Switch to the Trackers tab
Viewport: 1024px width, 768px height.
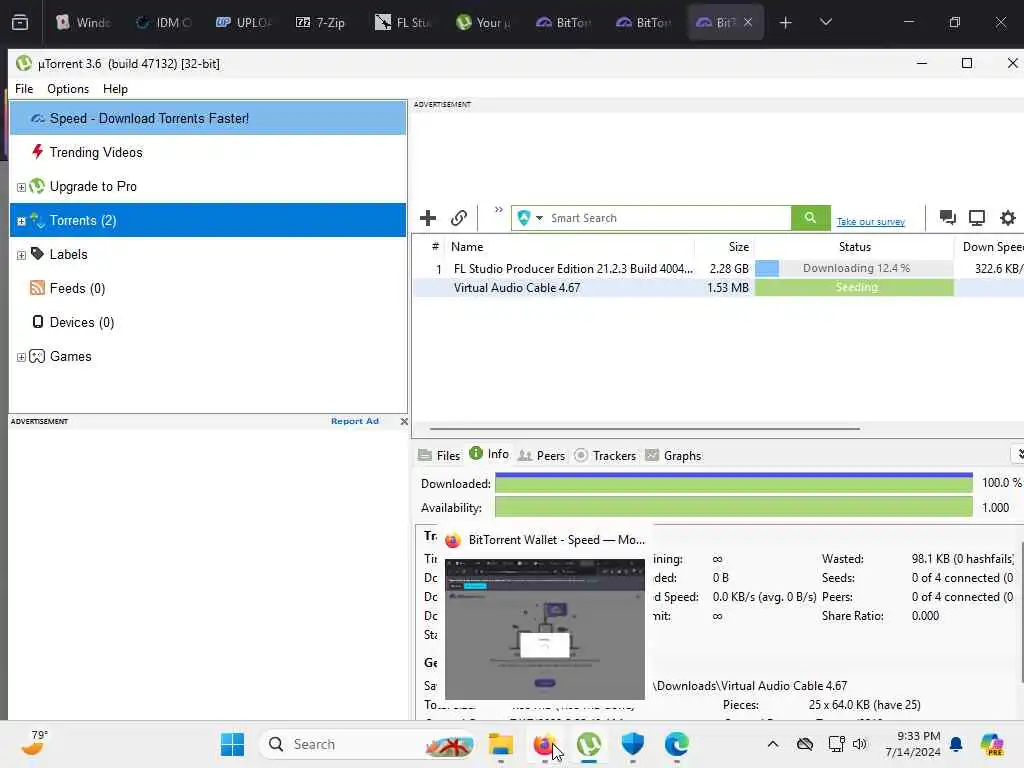605,455
